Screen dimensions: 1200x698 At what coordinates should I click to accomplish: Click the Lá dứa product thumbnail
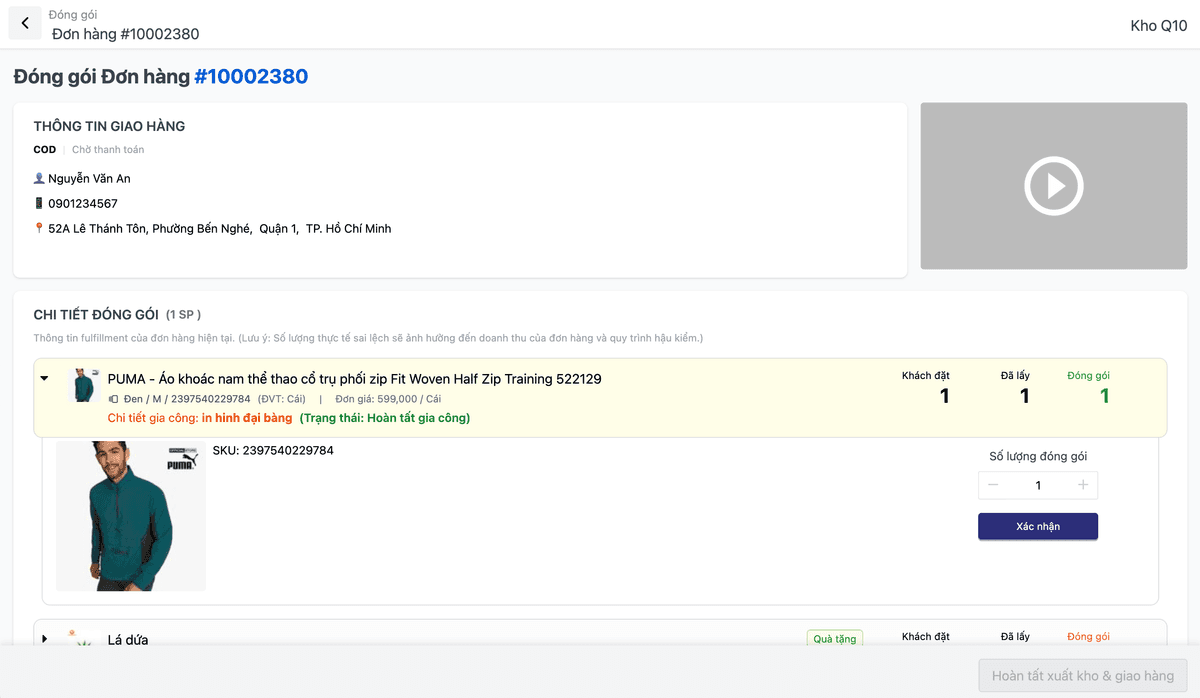tap(73, 637)
